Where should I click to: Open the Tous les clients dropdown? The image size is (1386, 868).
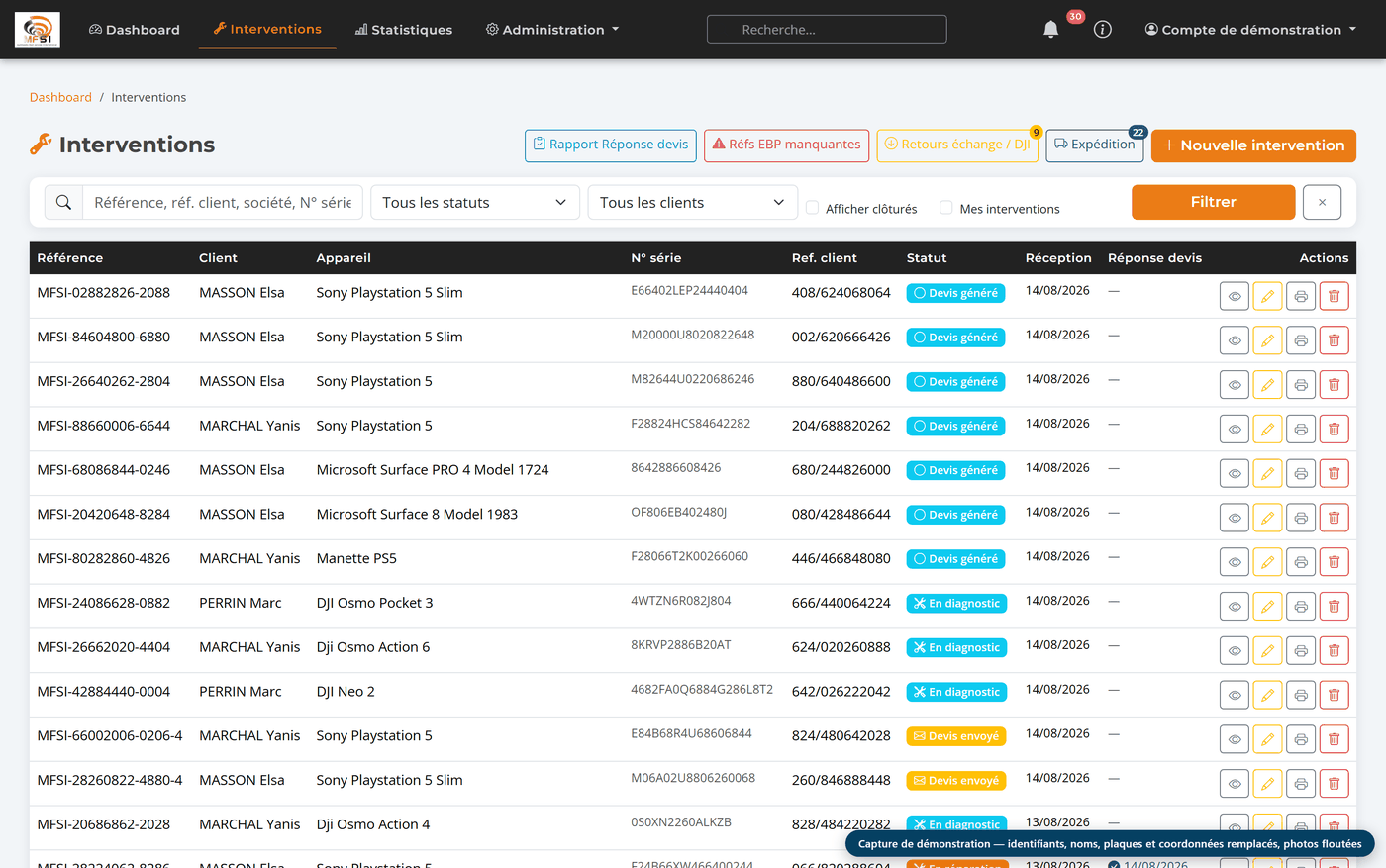click(693, 202)
